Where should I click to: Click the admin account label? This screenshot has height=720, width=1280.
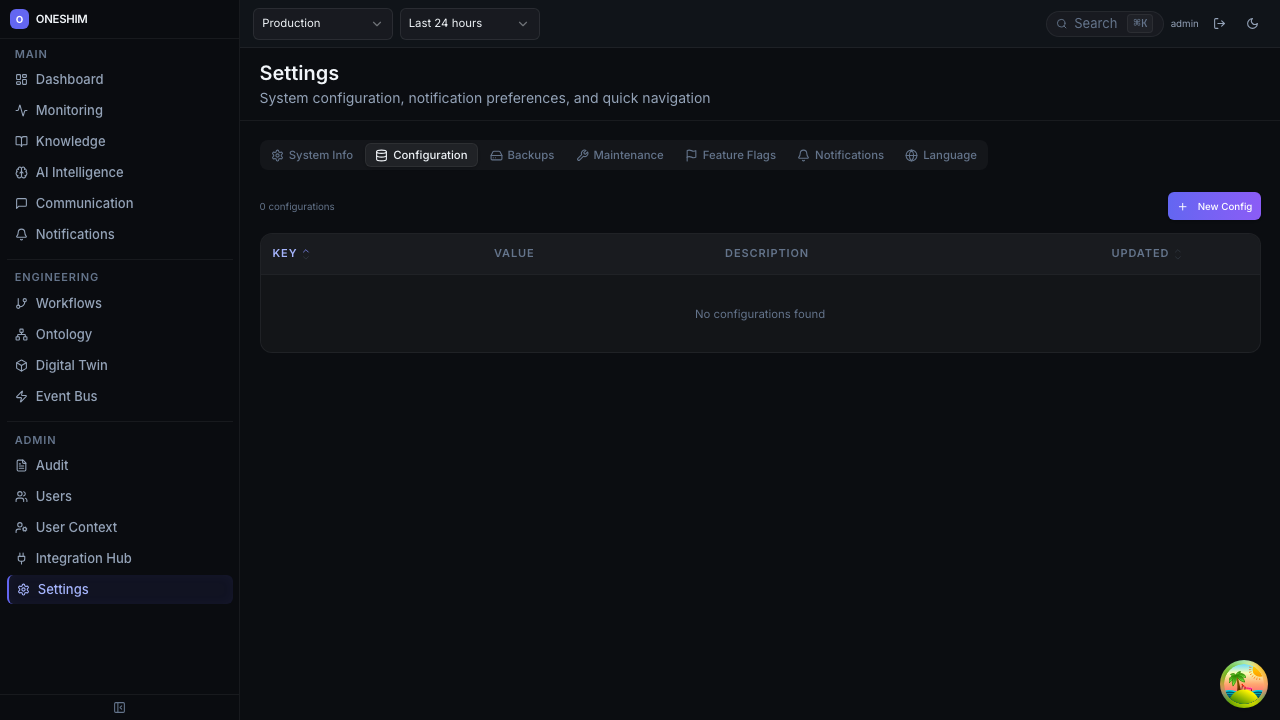(x=1184, y=23)
